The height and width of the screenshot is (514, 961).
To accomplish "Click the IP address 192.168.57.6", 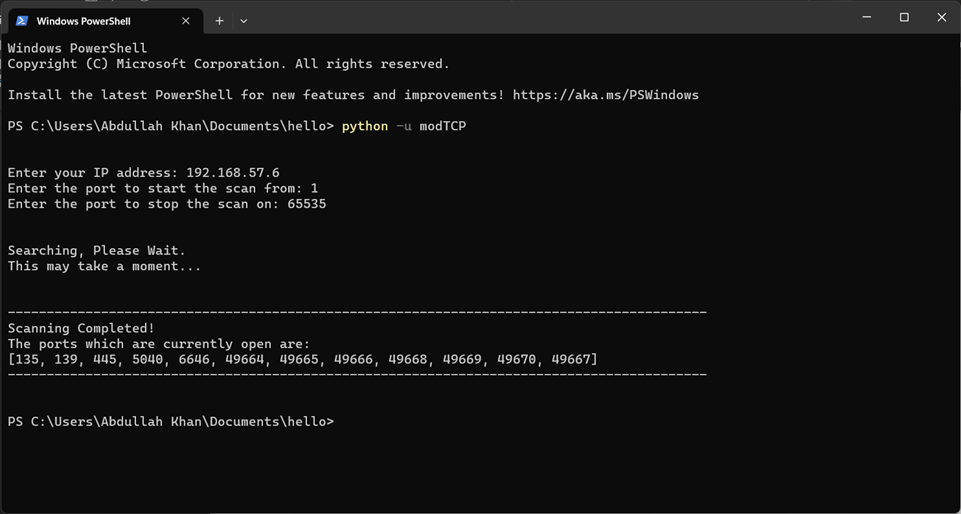I will coord(233,173).
